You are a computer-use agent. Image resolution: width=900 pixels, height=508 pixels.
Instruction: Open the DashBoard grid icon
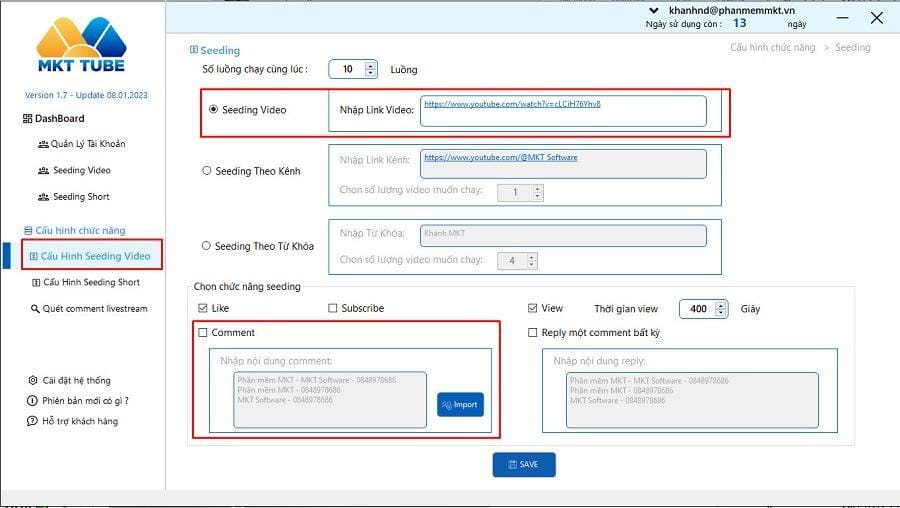[x=27, y=119]
